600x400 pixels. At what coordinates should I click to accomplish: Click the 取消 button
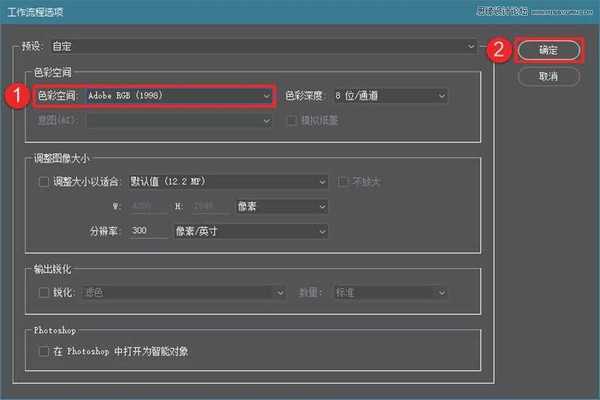(548, 77)
